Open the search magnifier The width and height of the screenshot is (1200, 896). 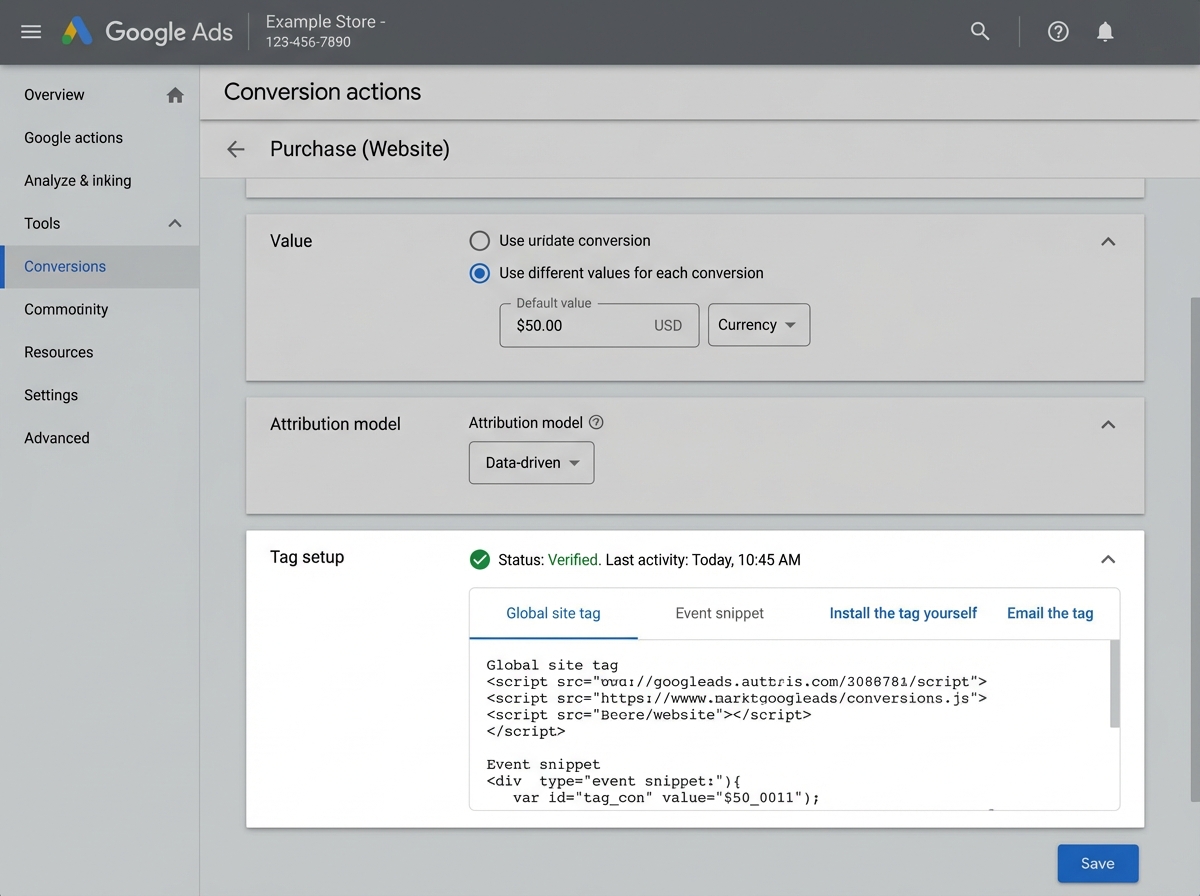coord(979,31)
